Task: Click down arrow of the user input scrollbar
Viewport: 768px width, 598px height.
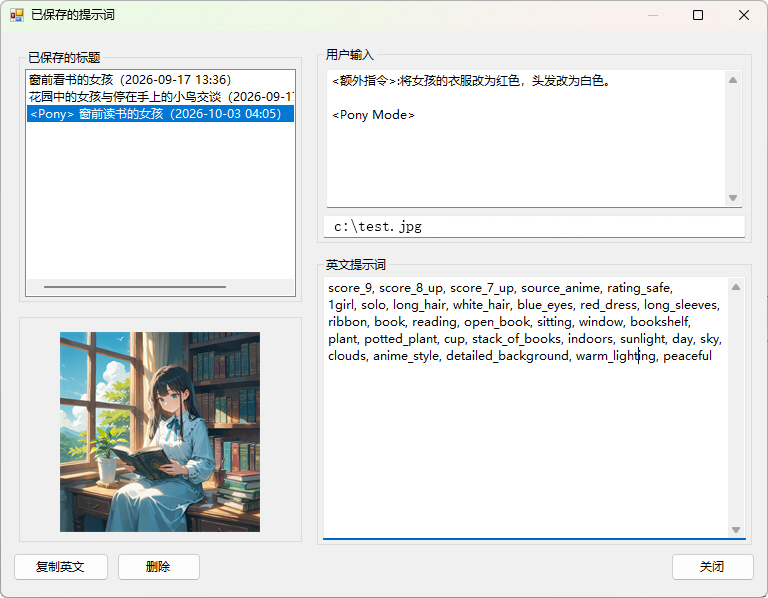Action: (733, 198)
